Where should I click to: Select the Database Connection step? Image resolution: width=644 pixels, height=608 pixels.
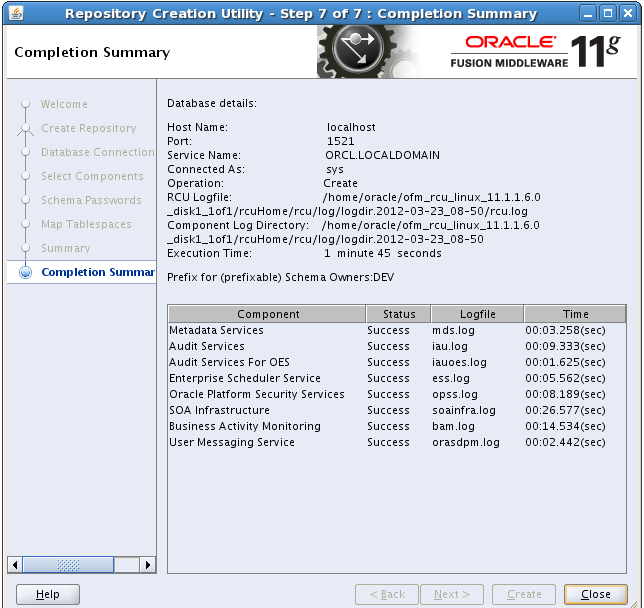pyautogui.click(x=98, y=152)
